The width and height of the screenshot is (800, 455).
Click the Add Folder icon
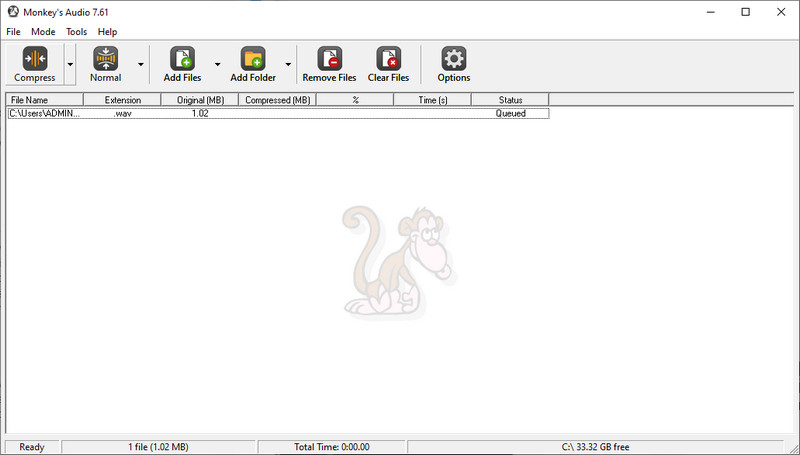click(x=253, y=58)
